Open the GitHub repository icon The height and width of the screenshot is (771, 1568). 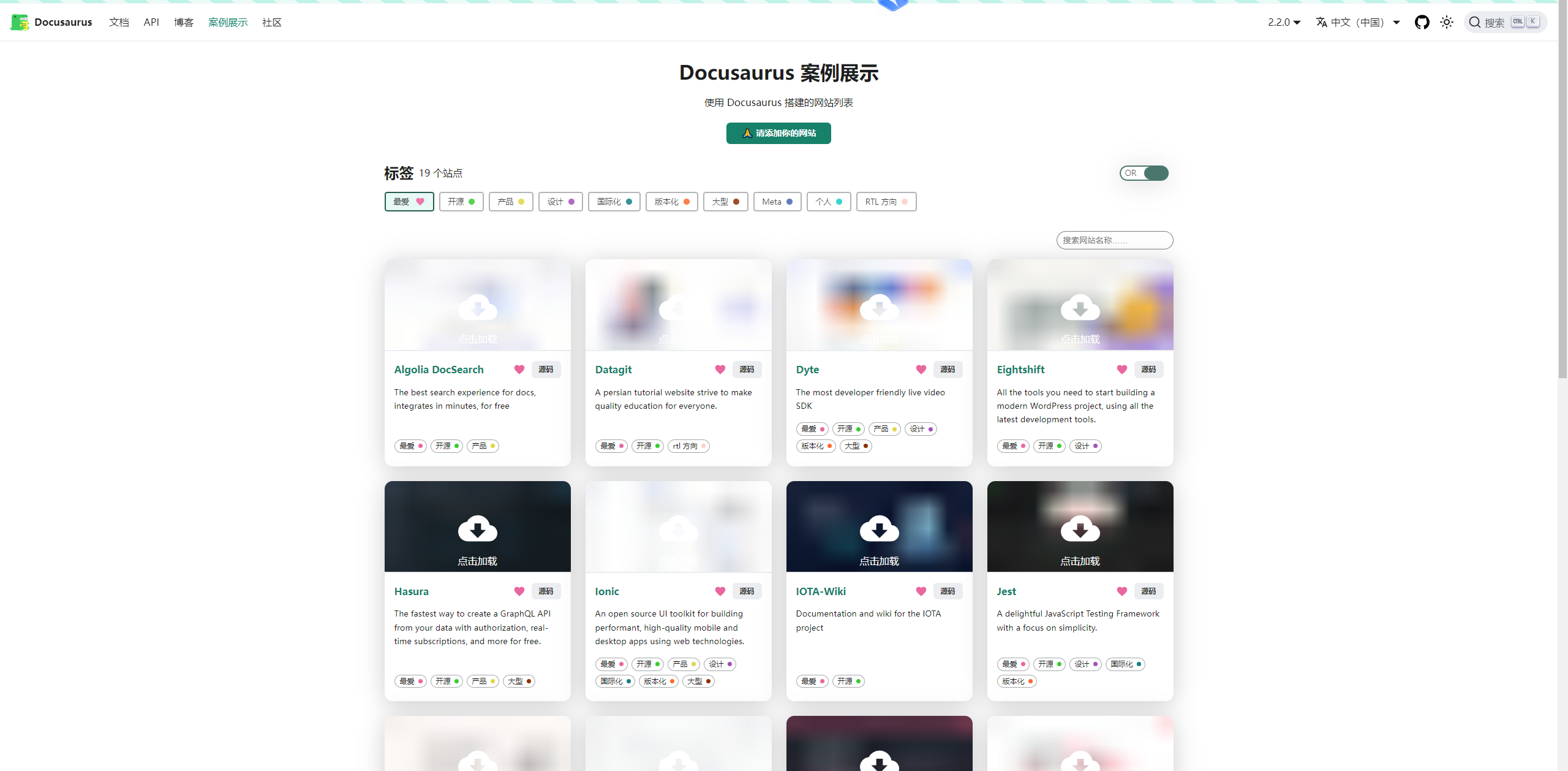pos(1422,22)
